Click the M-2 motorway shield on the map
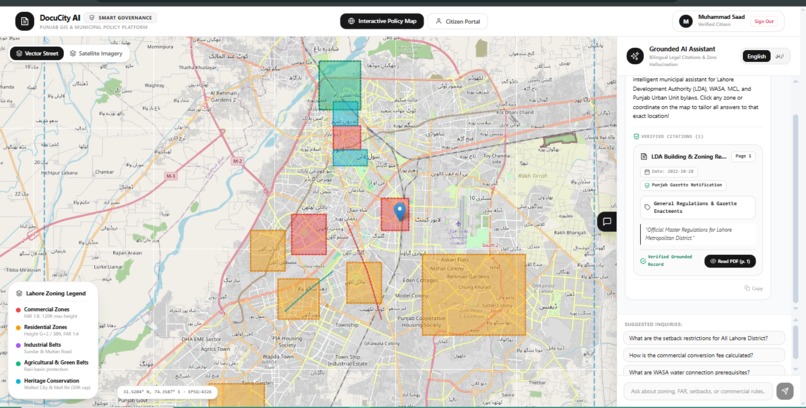The width and height of the screenshot is (806, 408). point(236,161)
